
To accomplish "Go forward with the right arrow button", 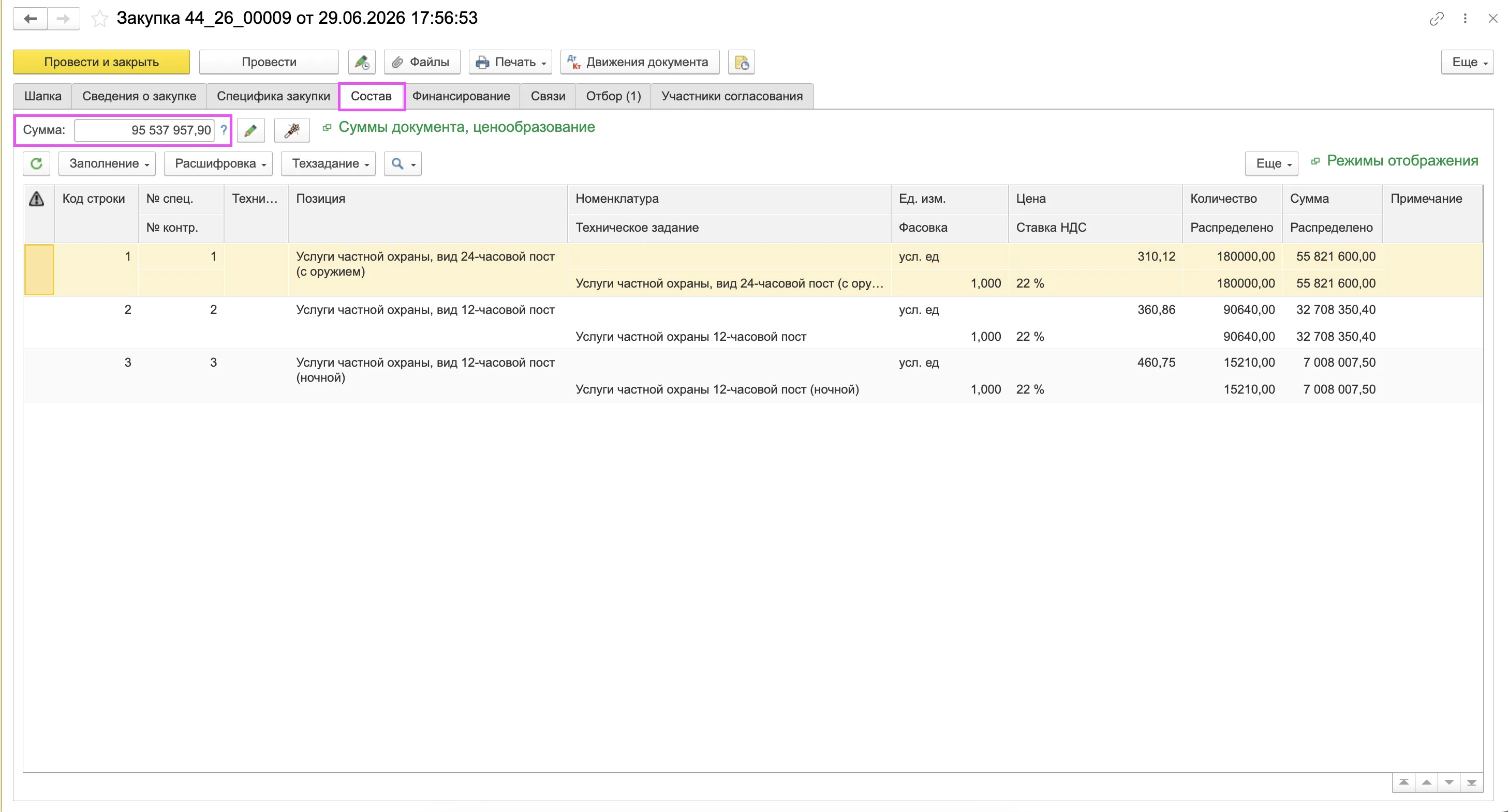I will tap(63, 19).
